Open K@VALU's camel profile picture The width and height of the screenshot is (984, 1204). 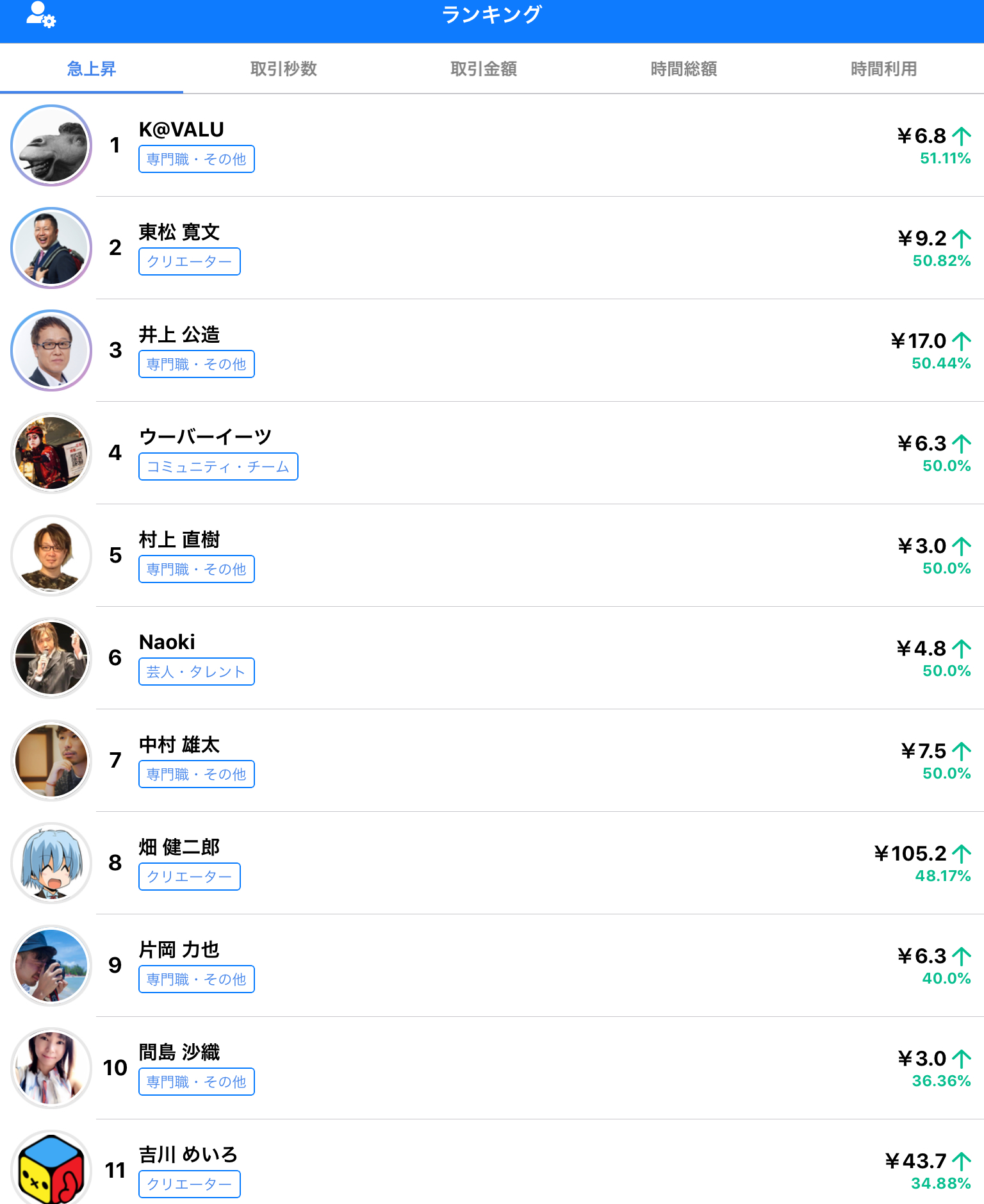[51, 145]
